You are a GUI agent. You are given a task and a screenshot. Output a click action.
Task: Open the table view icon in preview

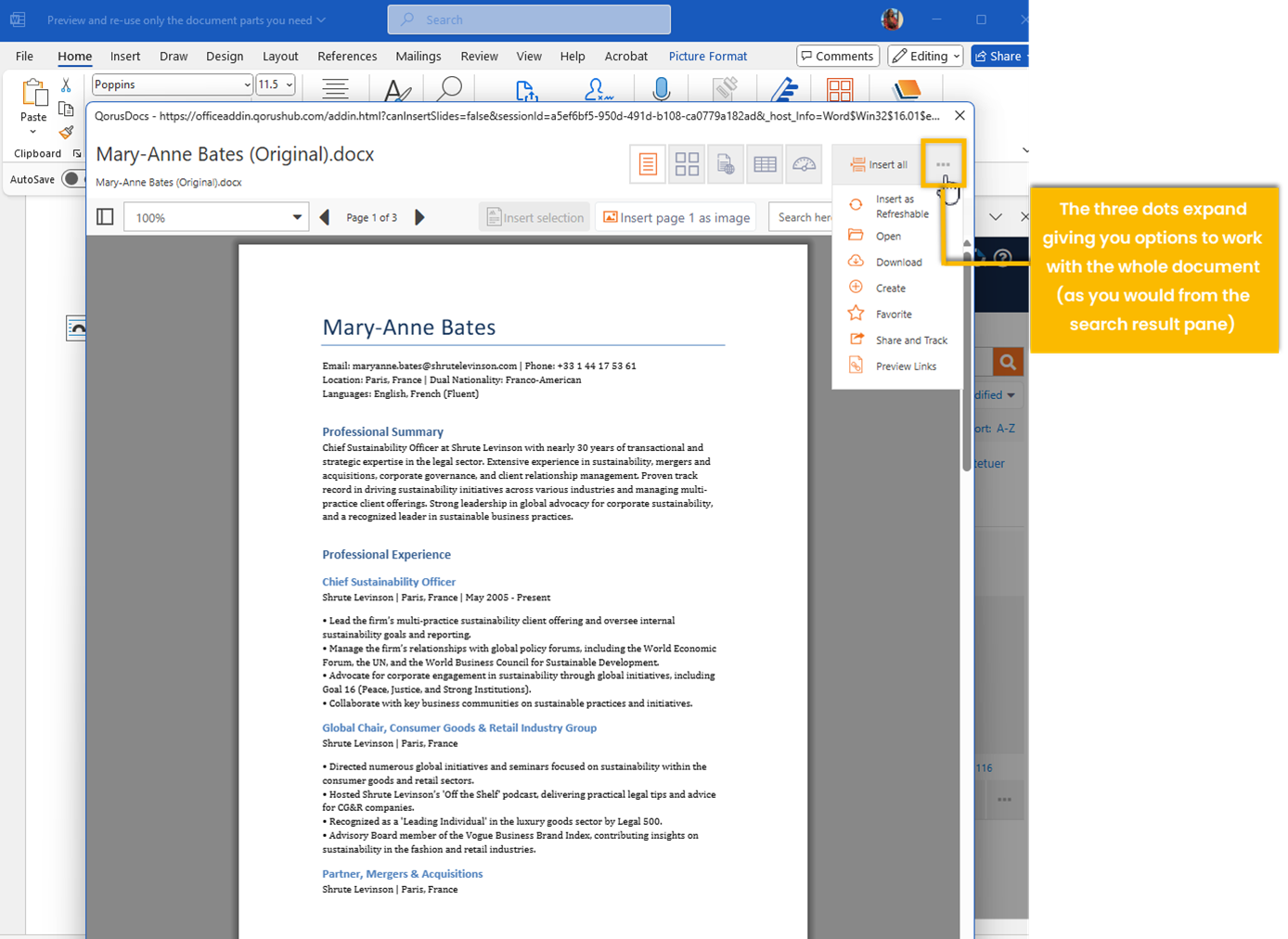point(765,164)
